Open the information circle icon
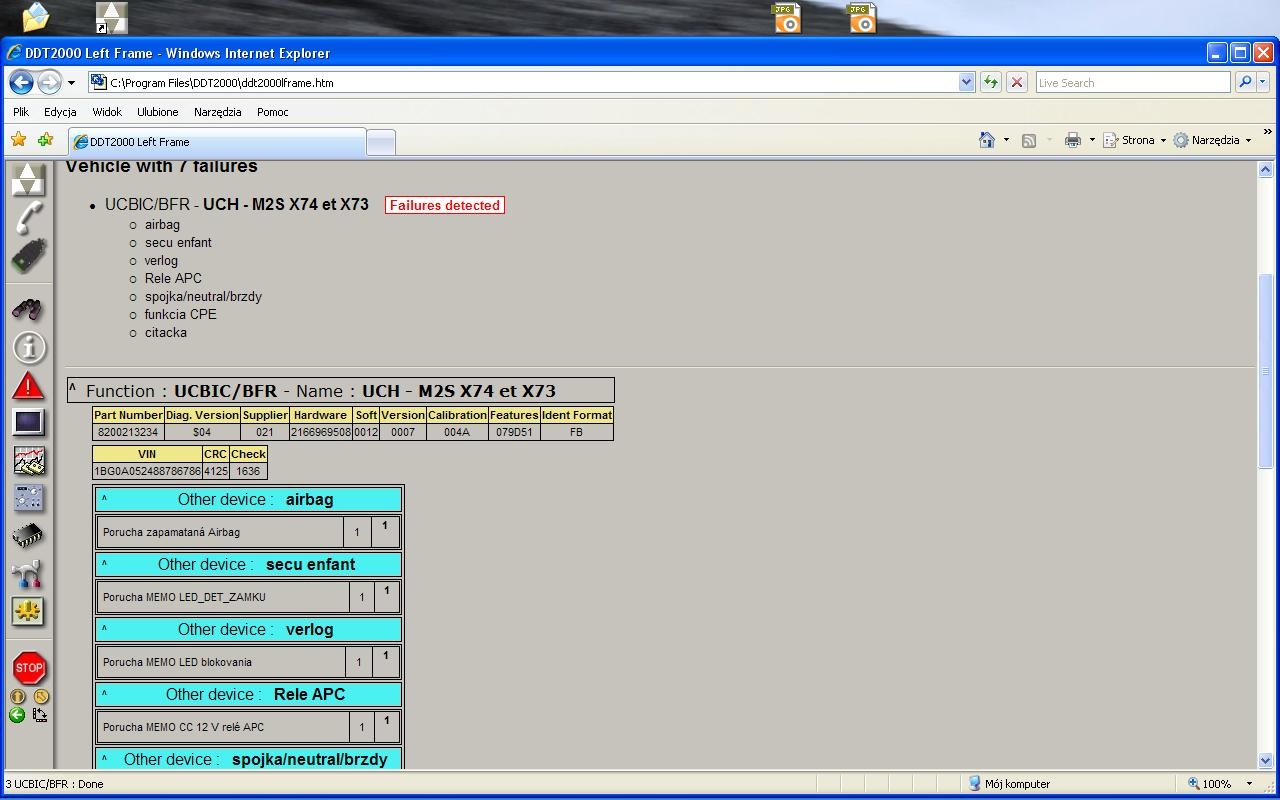Screen dimensions: 1280x800 (29, 347)
